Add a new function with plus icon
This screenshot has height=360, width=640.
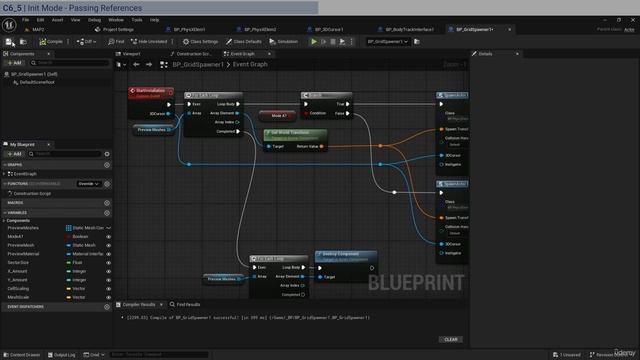(x=107, y=184)
